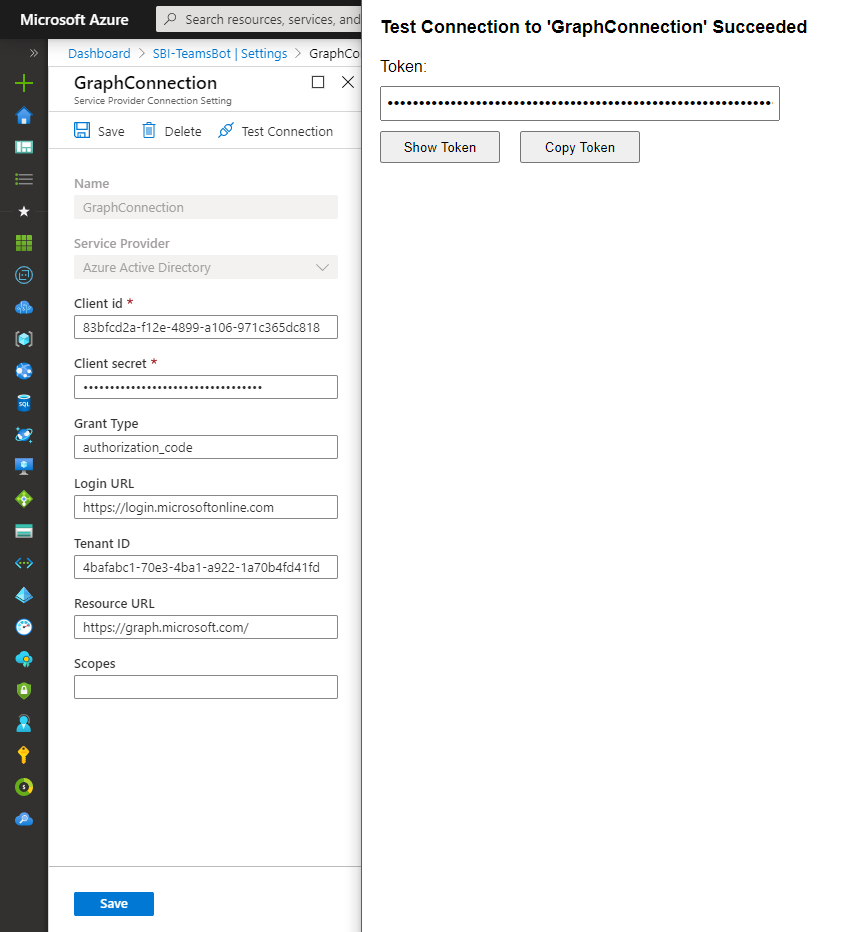The image size is (845, 932).
Task: Open Azure Cosmos DB planet icon
Action: click(x=24, y=435)
